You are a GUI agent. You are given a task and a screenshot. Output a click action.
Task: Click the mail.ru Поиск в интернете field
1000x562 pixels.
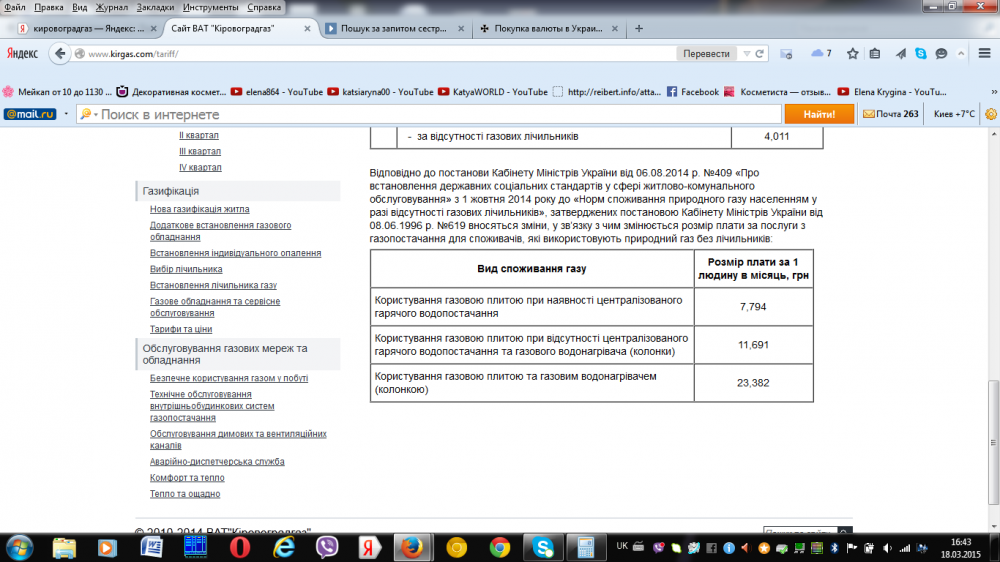[429, 114]
